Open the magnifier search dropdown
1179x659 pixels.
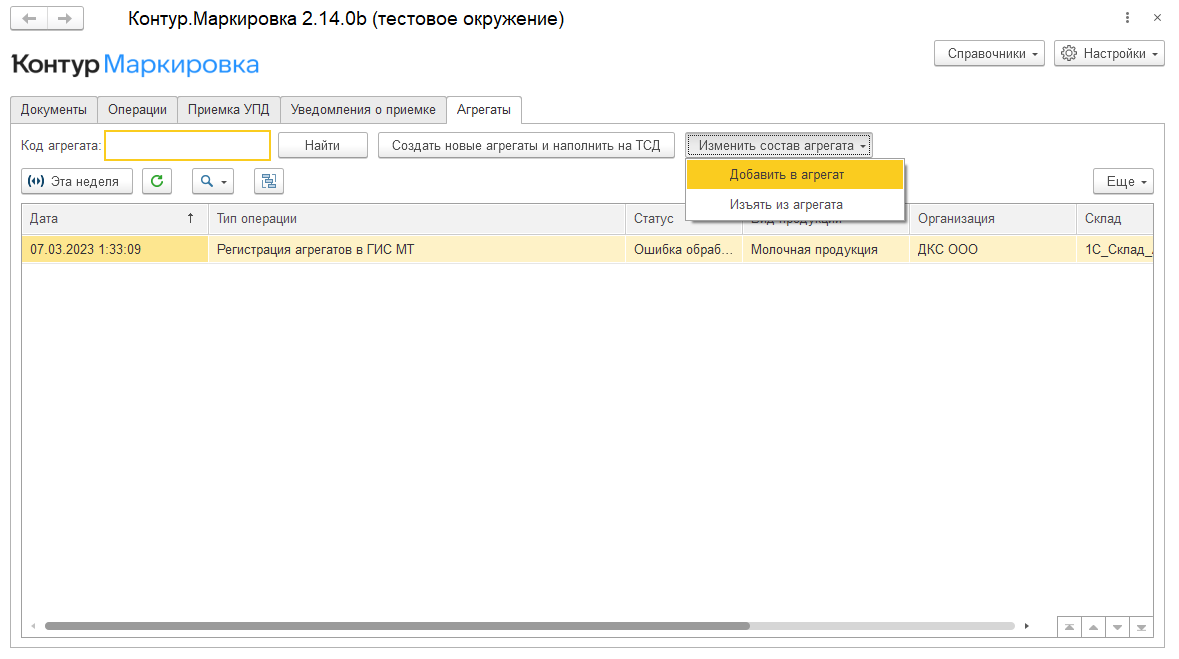pos(213,181)
